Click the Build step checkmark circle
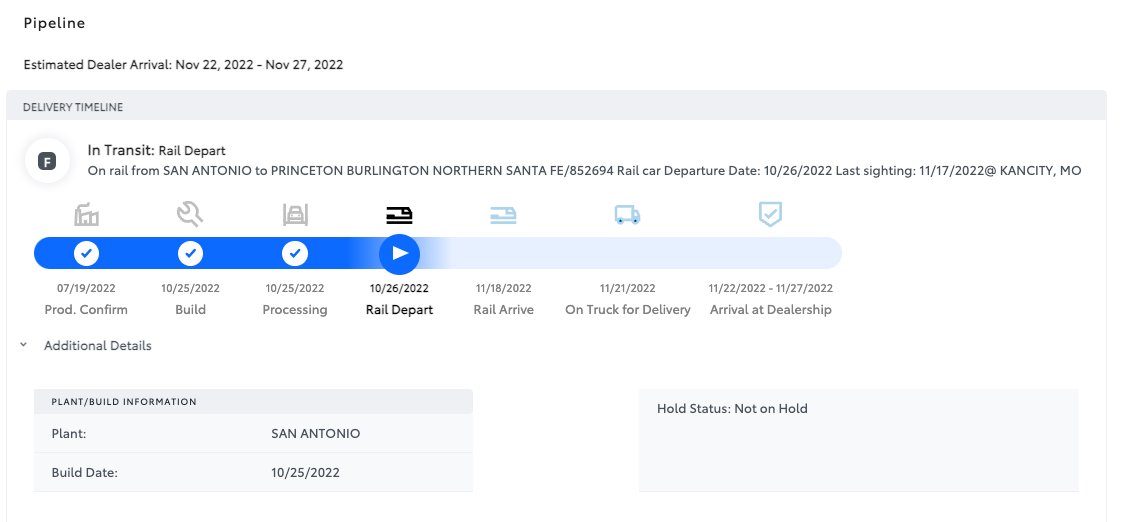The height and width of the screenshot is (522, 1127). coord(190,253)
